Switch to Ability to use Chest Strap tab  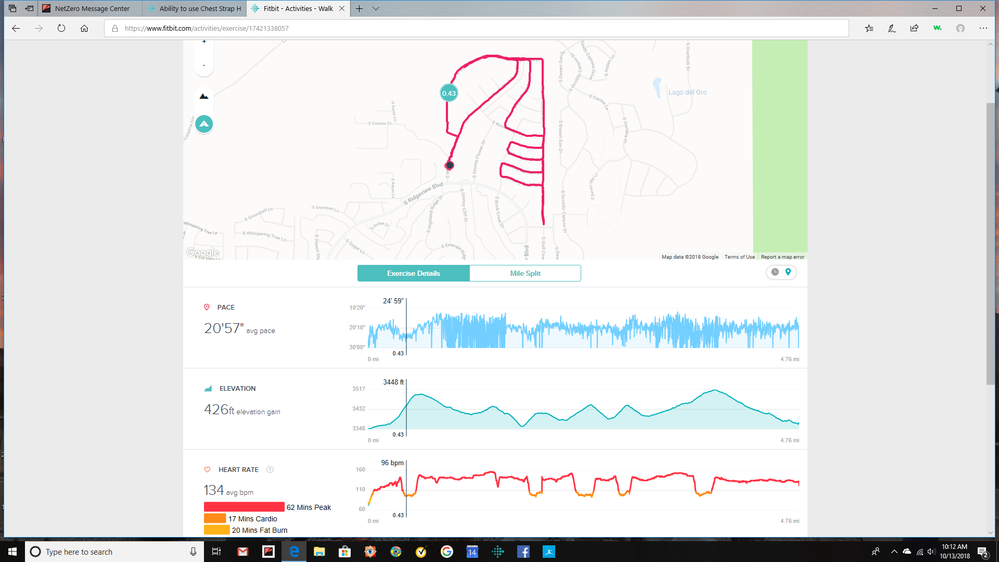195,9
